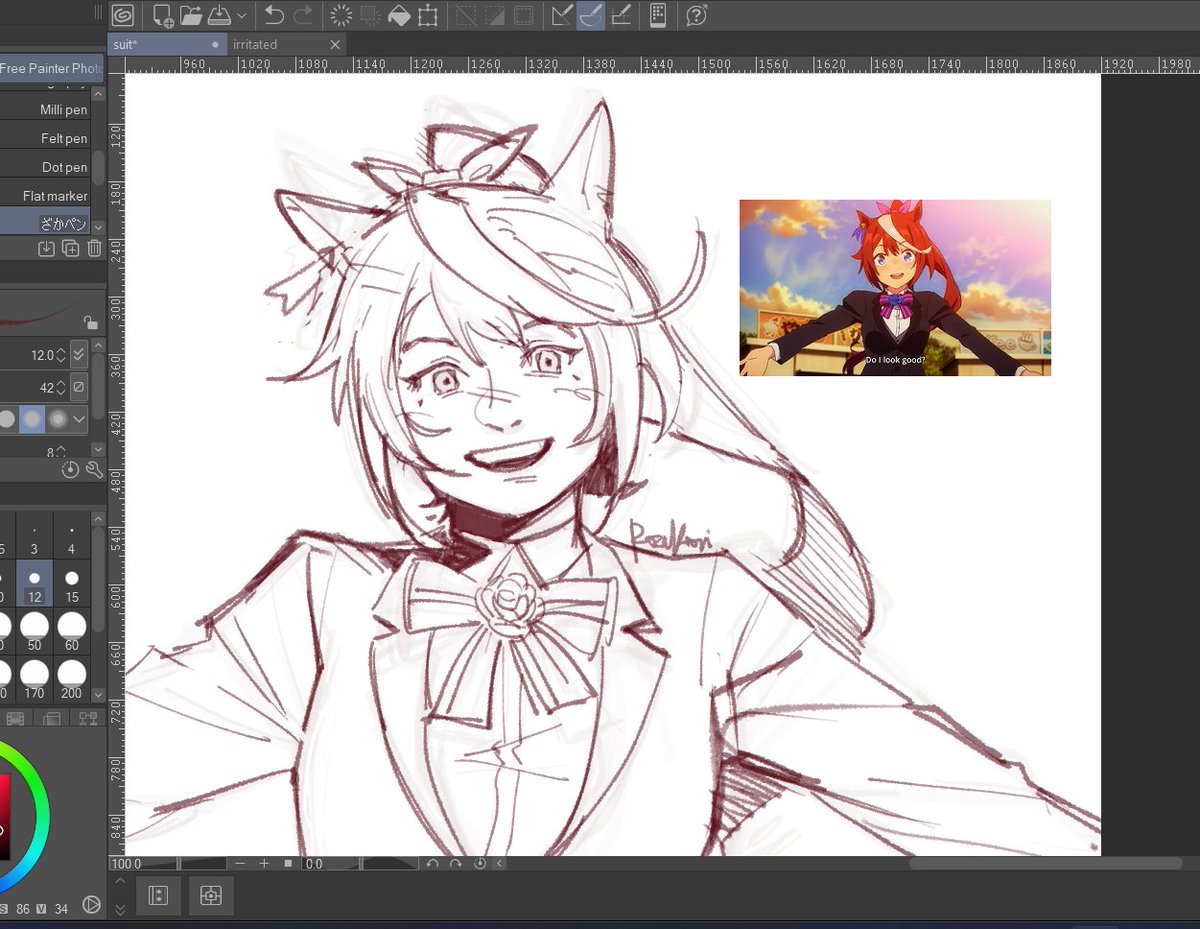The height and width of the screenshot is (929, 1200).
Task: Open opacity dynamics settings button
Action: pyautogui.click(x=79, y=387)
